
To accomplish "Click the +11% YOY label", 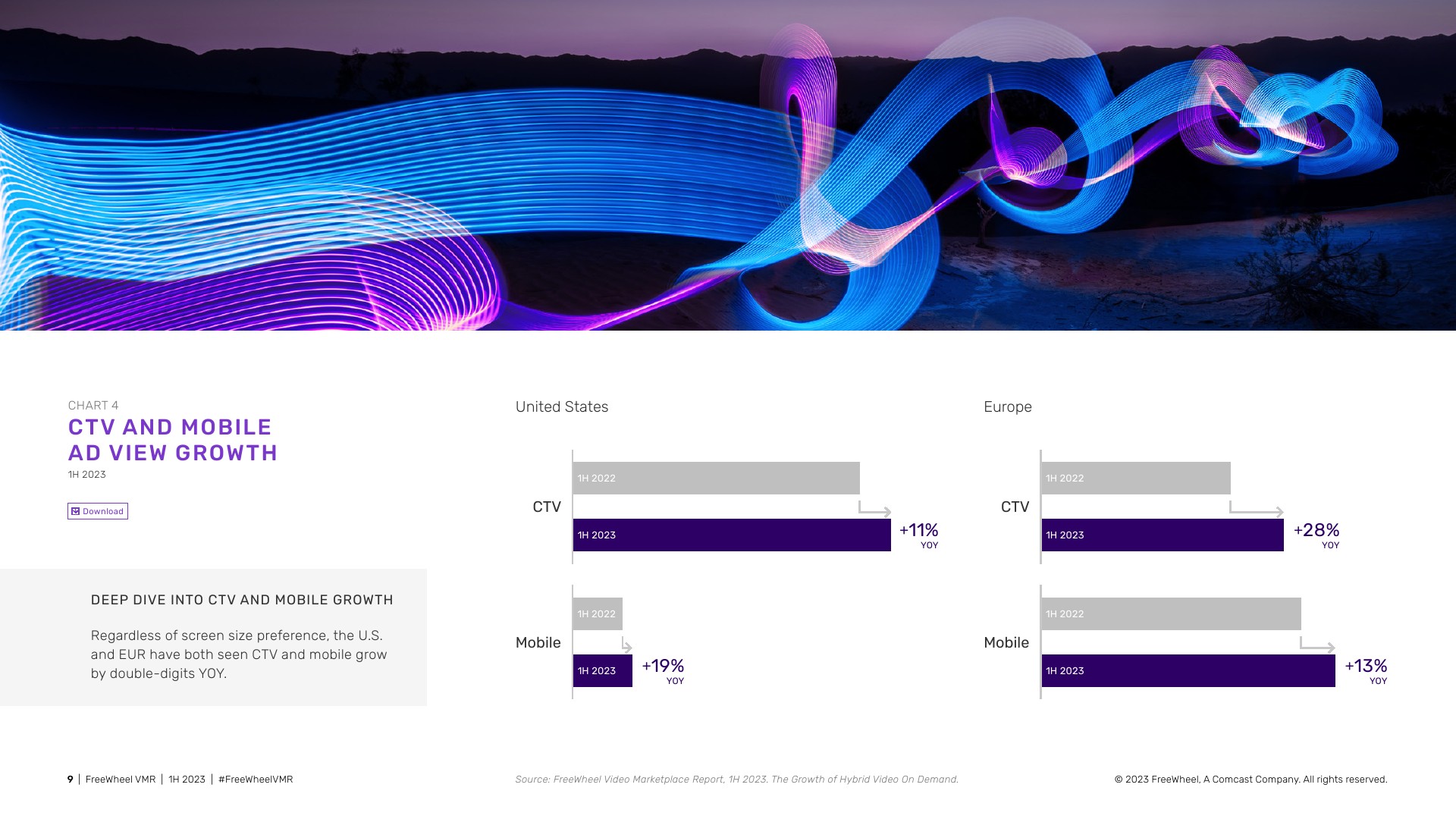I will [x=918, y=534].
